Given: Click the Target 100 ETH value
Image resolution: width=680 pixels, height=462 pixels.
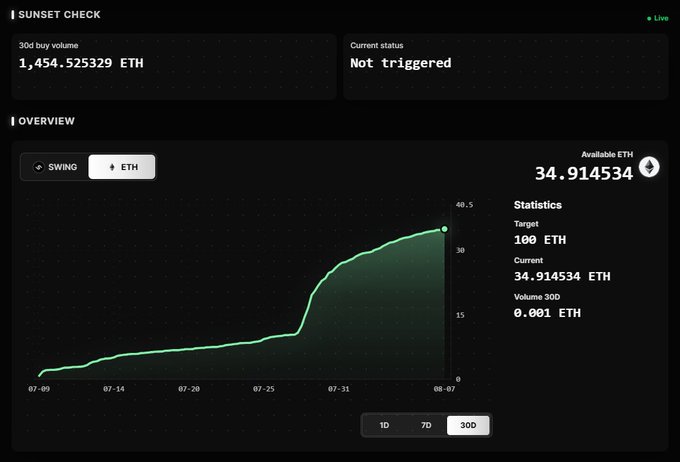Looking at the screenshot, I should 540,240.
